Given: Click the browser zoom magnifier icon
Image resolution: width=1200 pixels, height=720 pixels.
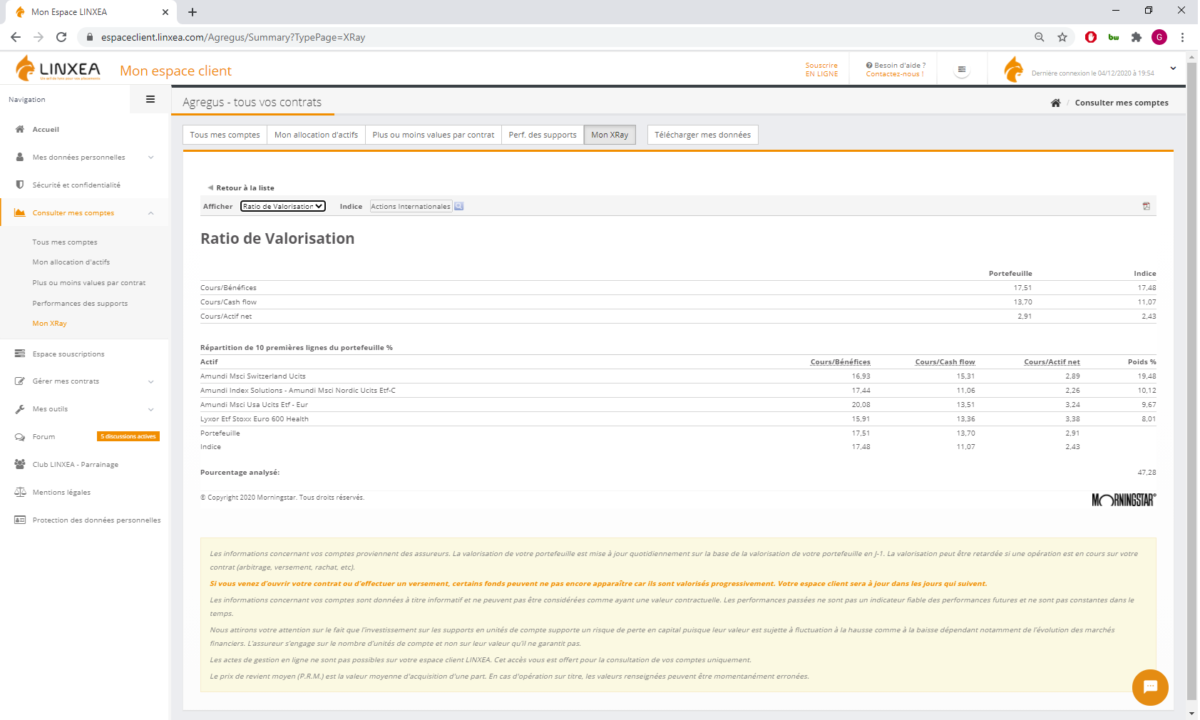Looking at the screenshot, I should coord(1040,37).
